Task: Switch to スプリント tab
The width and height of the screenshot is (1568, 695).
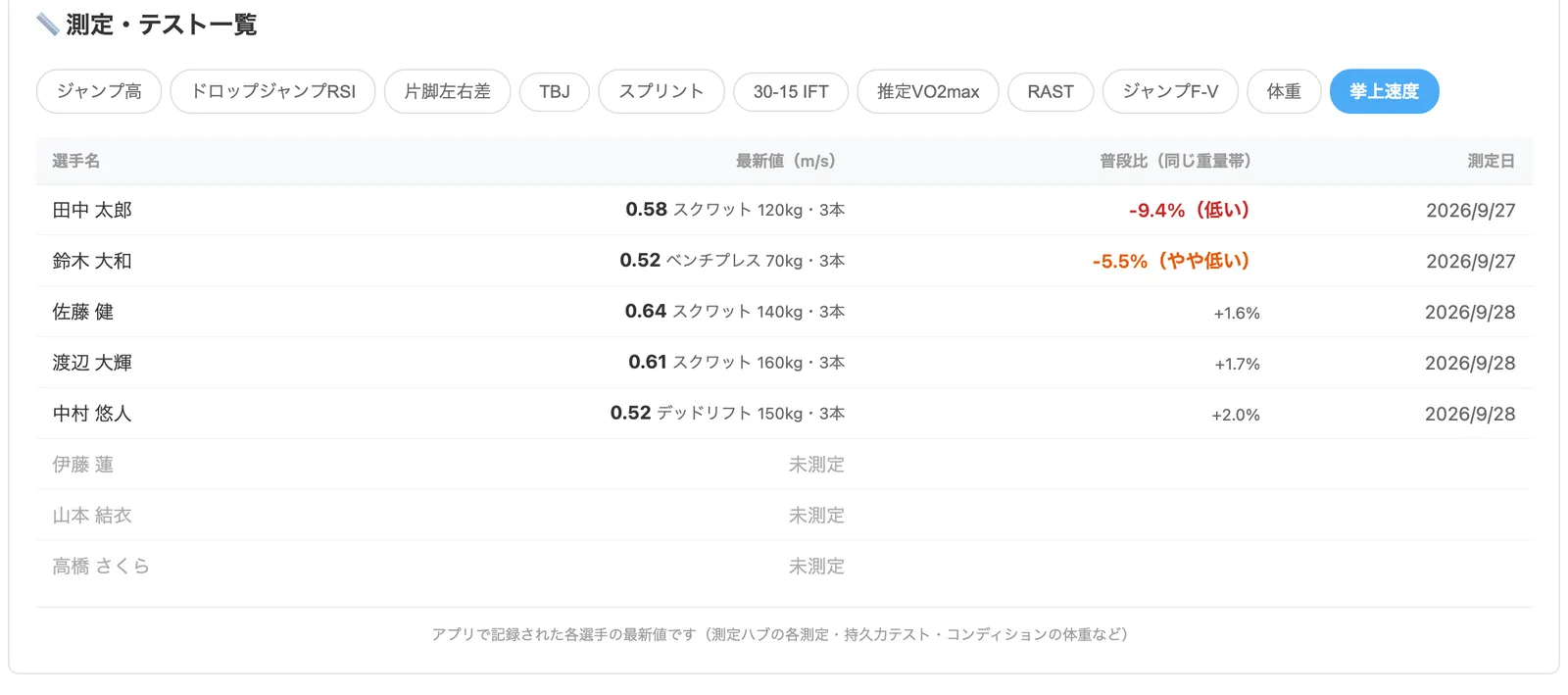Action: (661, 91)
